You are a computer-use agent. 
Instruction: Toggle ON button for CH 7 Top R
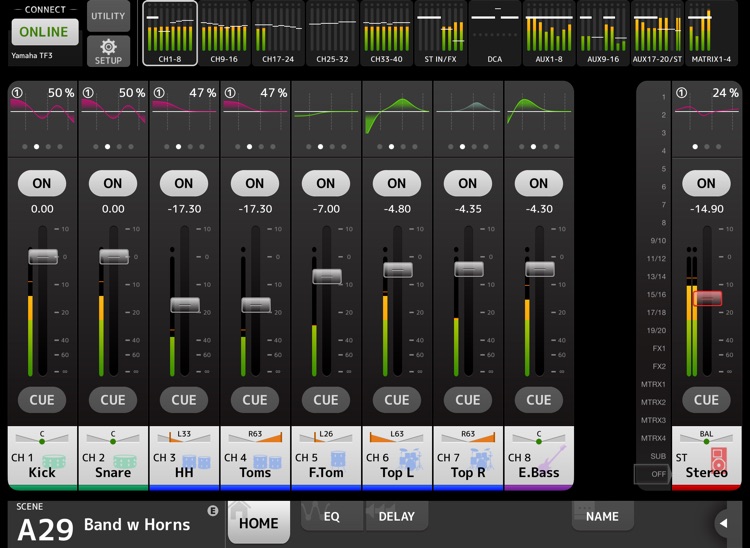pos(467,183)
